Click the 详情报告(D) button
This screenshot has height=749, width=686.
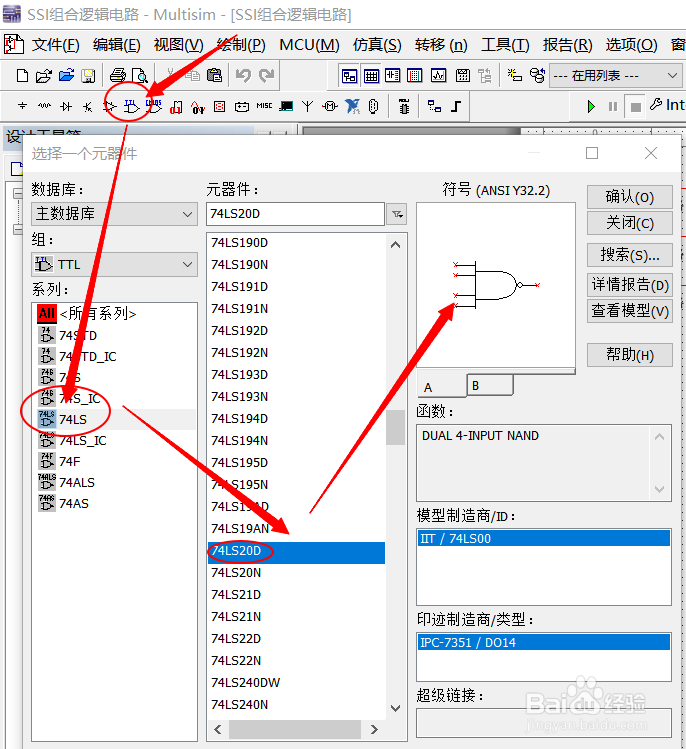[x=630, y=285]
